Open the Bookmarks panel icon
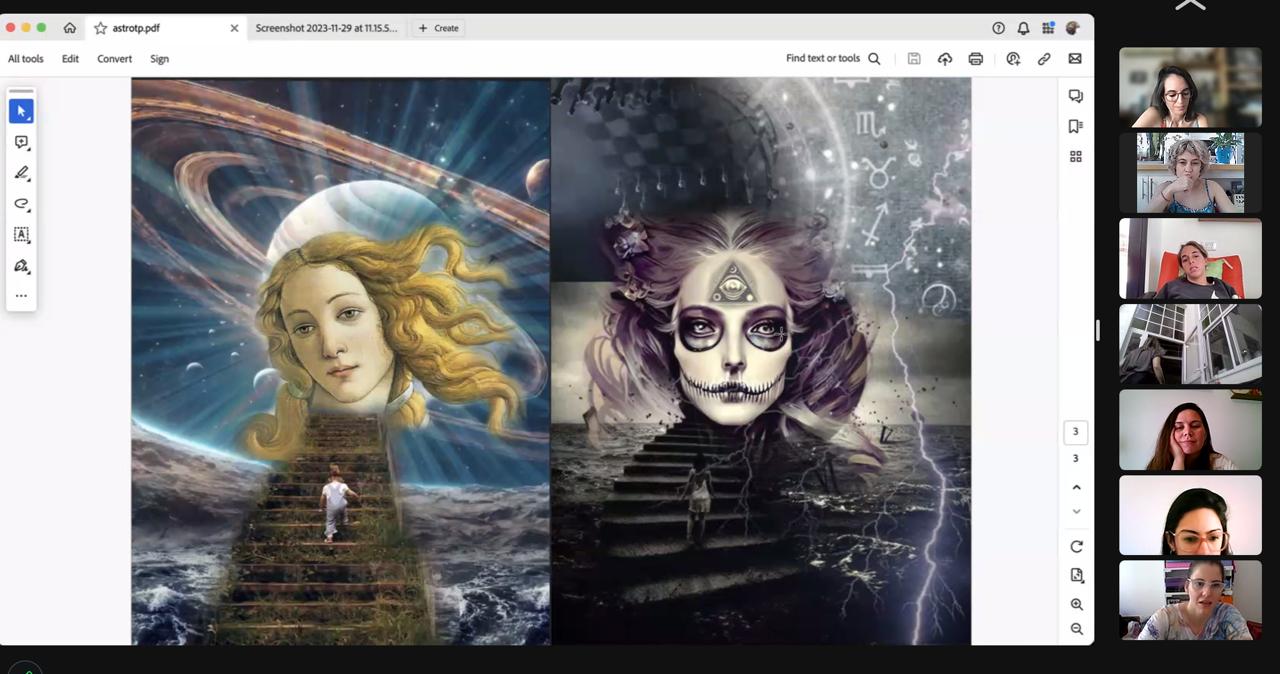 point(1076,126)
